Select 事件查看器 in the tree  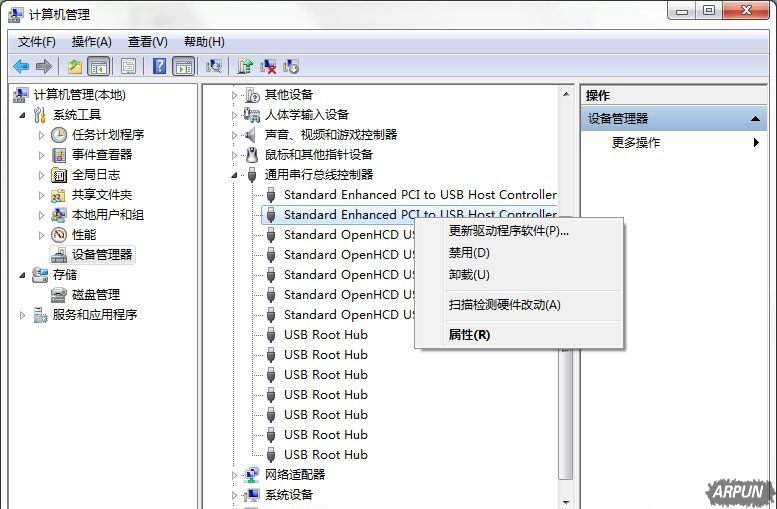pyautogui.click(x=102, y=155)
